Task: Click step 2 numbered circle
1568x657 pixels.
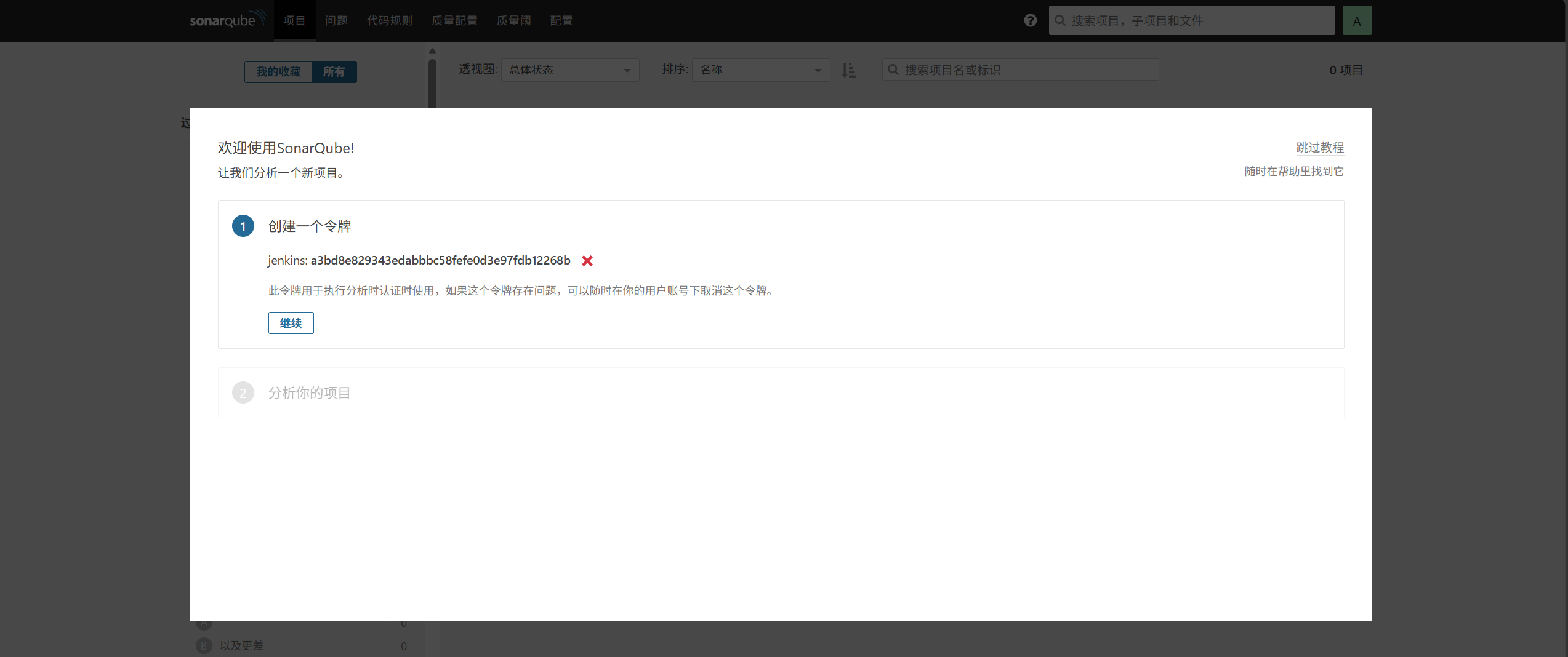Action: coord(243,393)
